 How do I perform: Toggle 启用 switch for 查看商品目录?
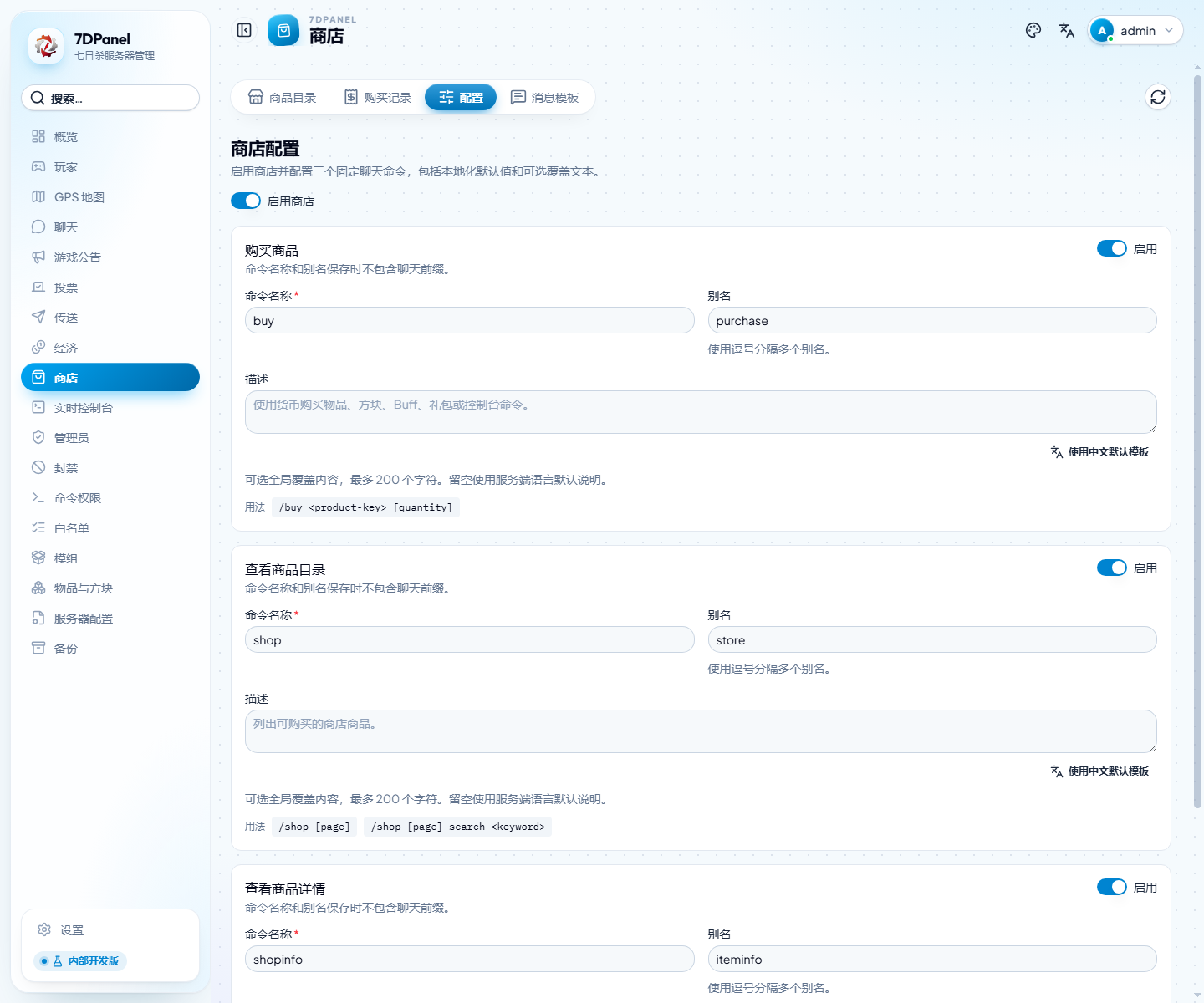1112,568
